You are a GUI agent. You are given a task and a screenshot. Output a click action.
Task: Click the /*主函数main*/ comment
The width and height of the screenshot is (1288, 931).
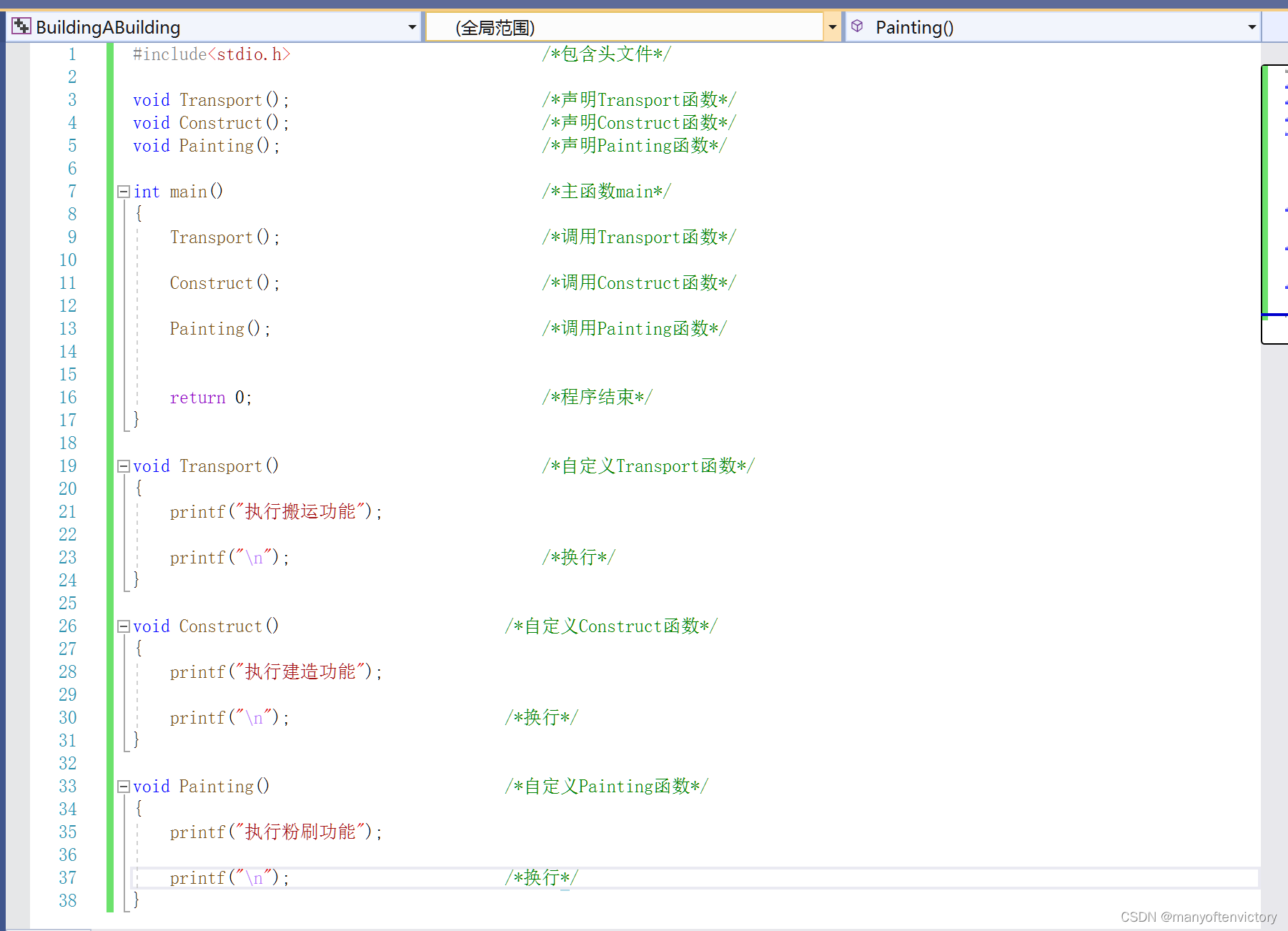coord(606,192)
